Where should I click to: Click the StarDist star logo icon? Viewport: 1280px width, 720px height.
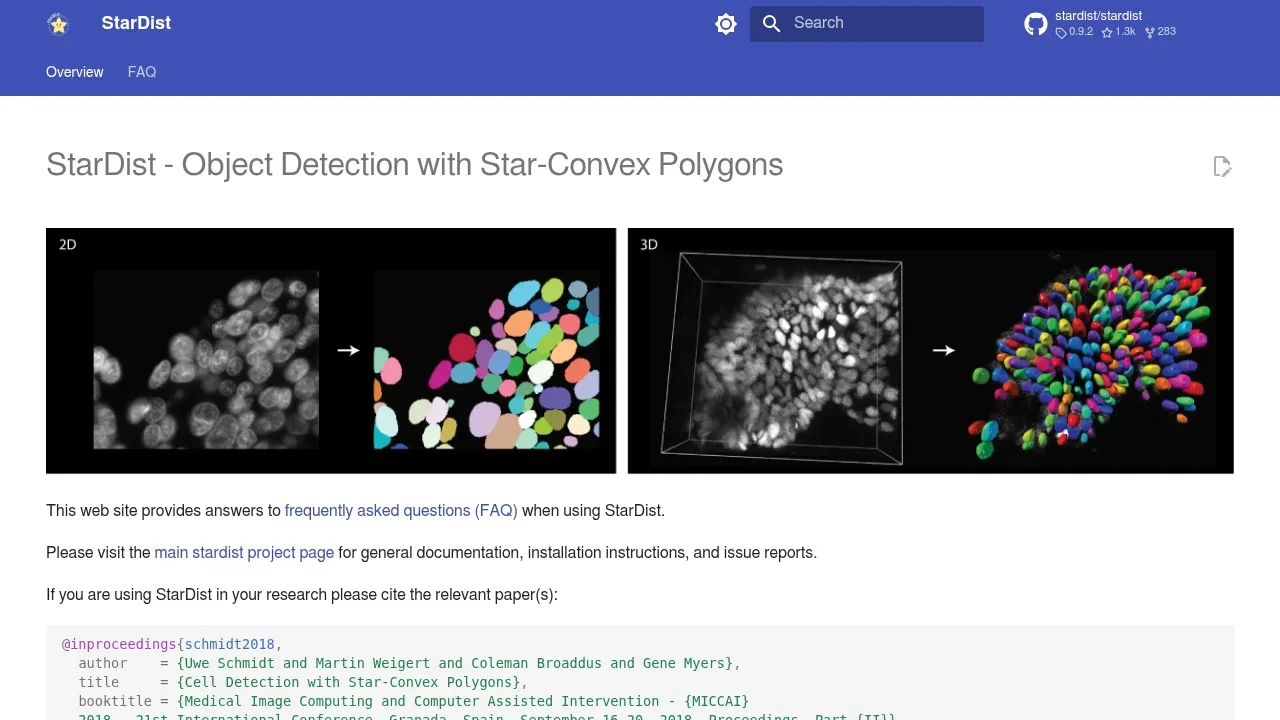pyautogui.click(x=59, y=24)
